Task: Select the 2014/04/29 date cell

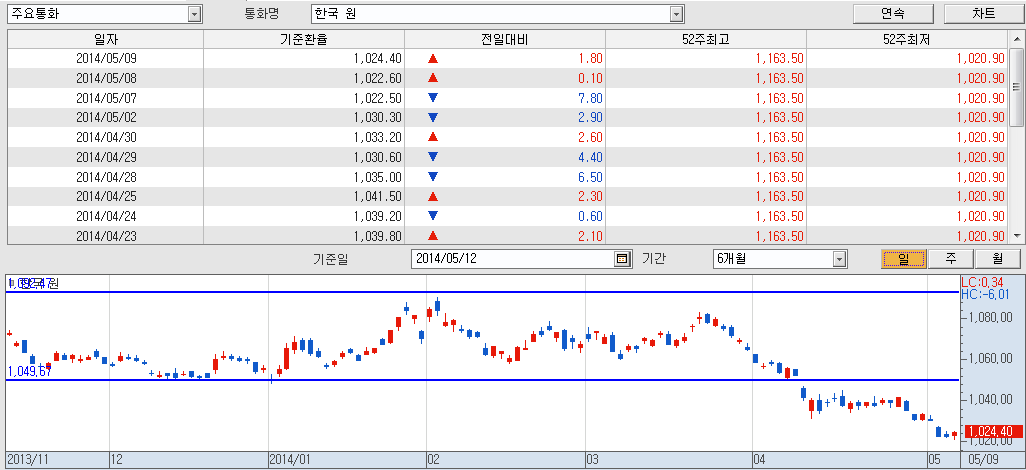Action: pos(106,156)
